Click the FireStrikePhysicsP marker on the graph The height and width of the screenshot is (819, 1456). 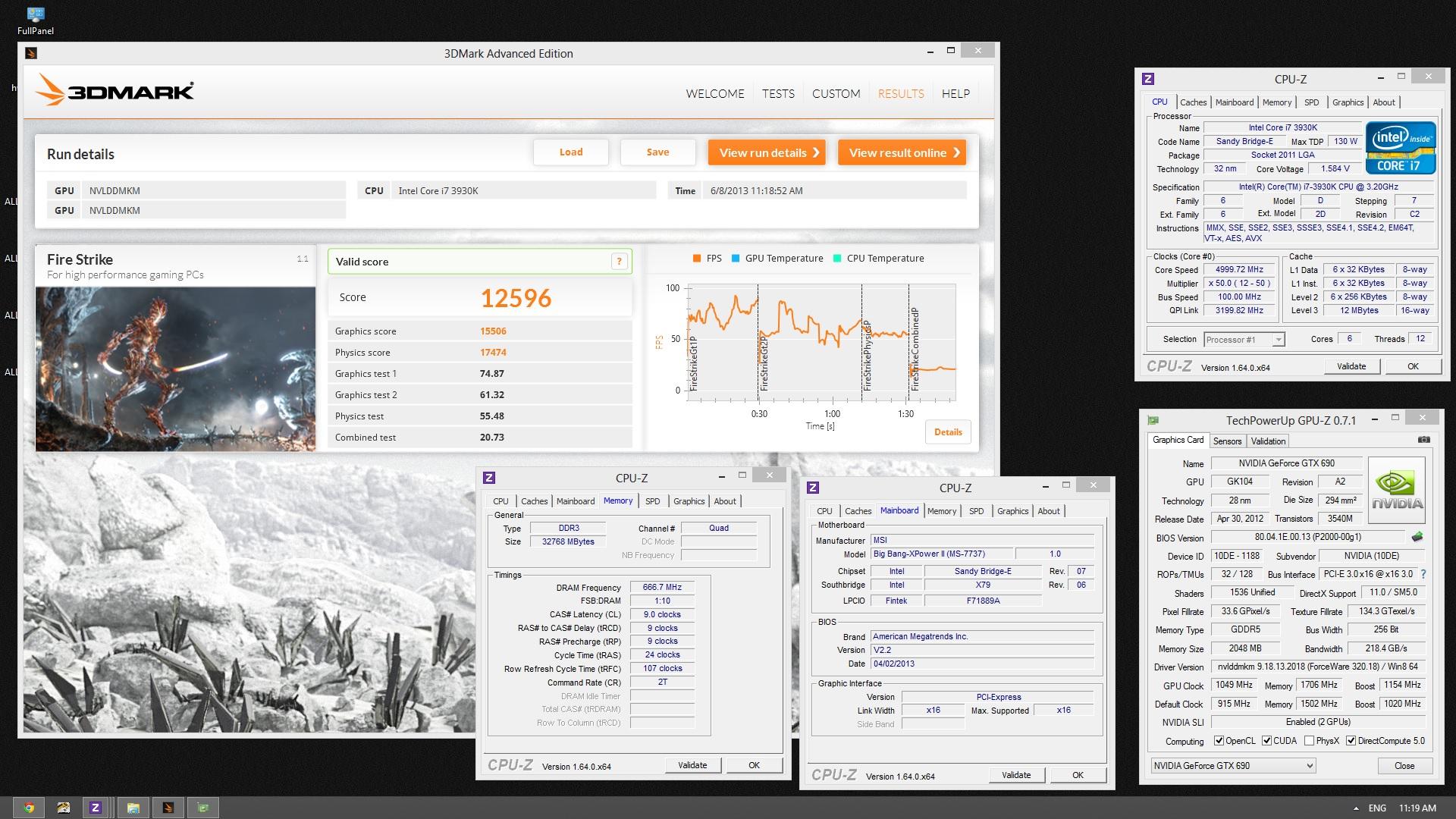(867, 356)
